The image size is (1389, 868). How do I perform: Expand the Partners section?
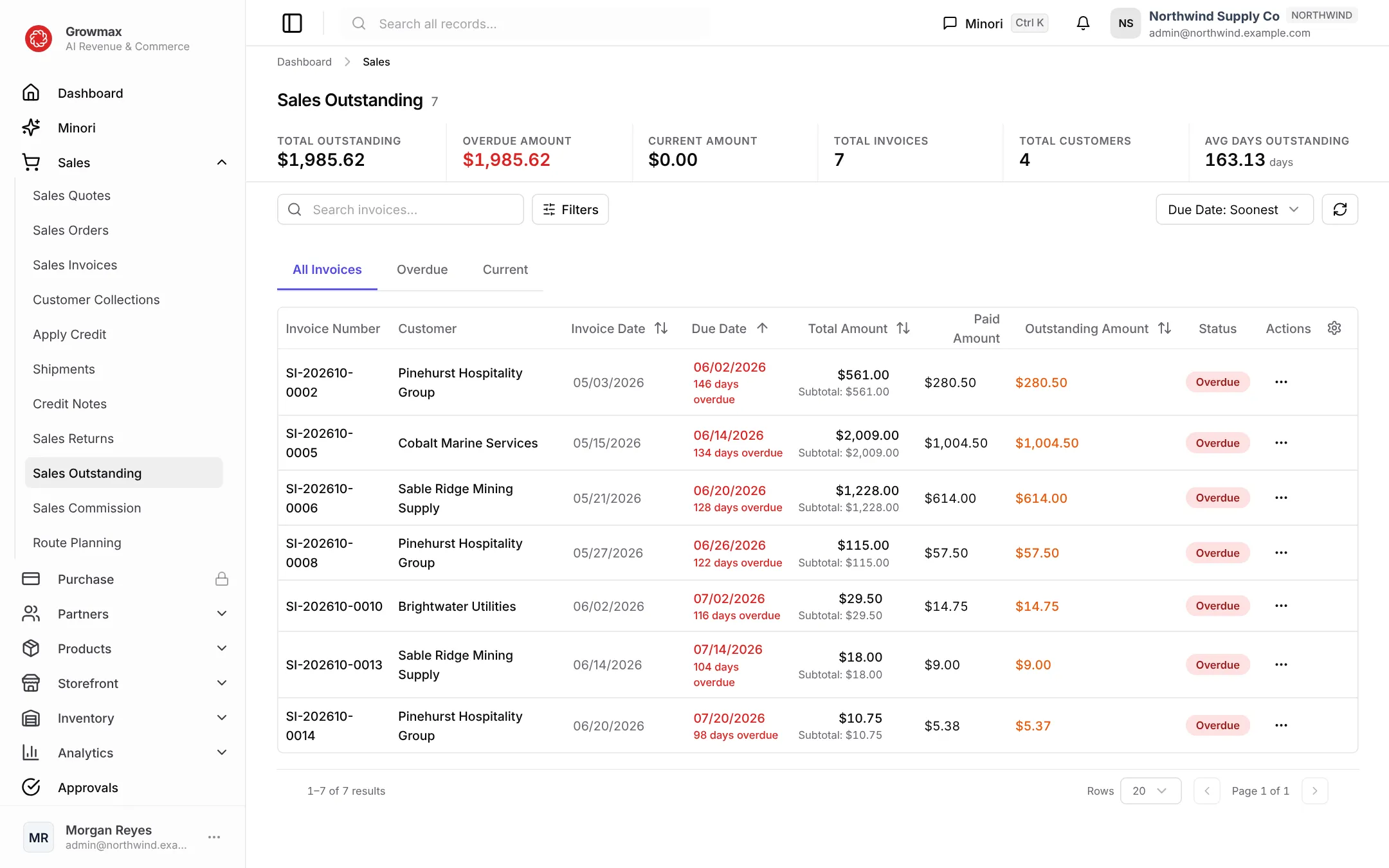click(x=222, y=614)
